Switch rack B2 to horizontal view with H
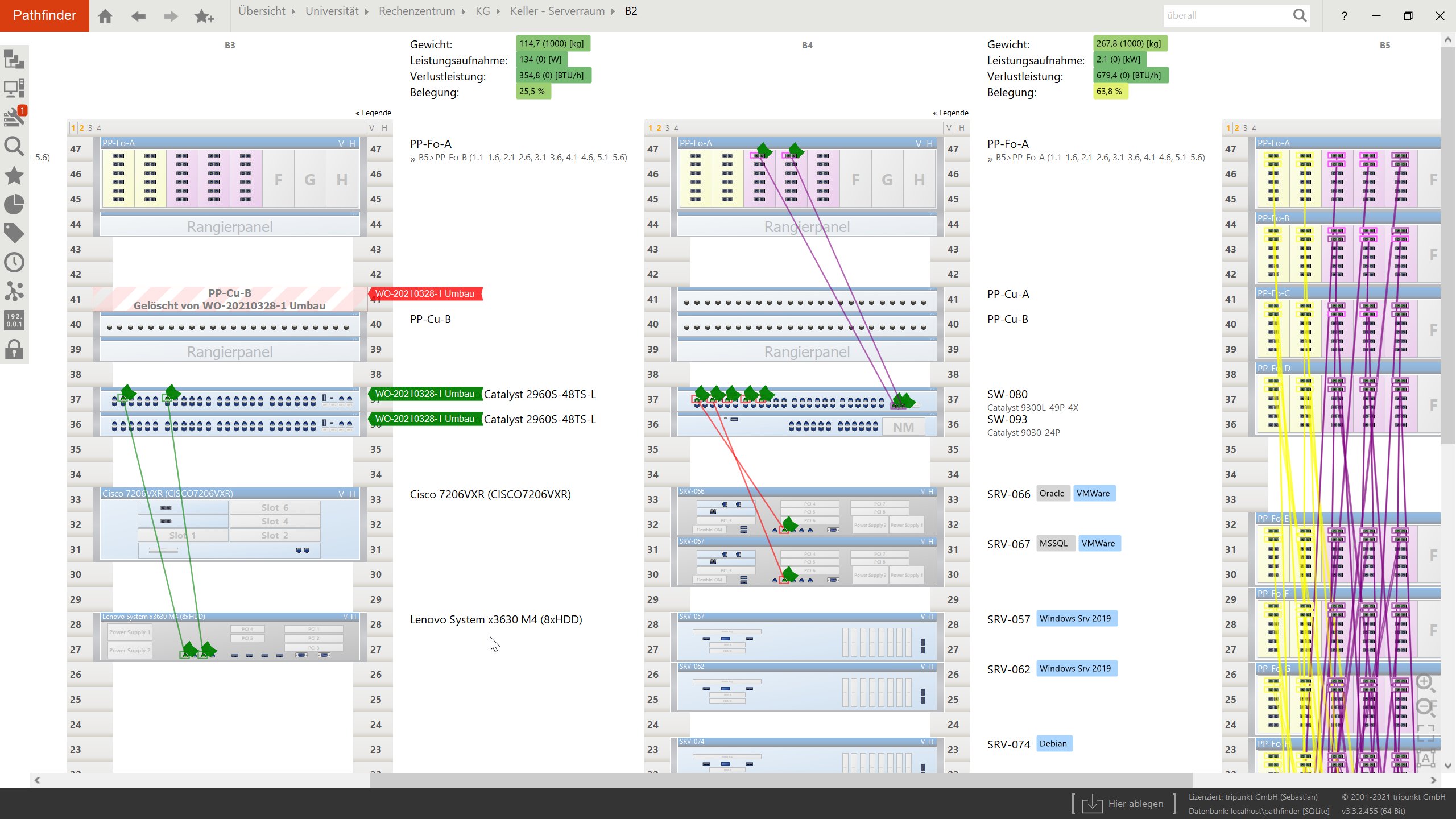 (384, 128)
